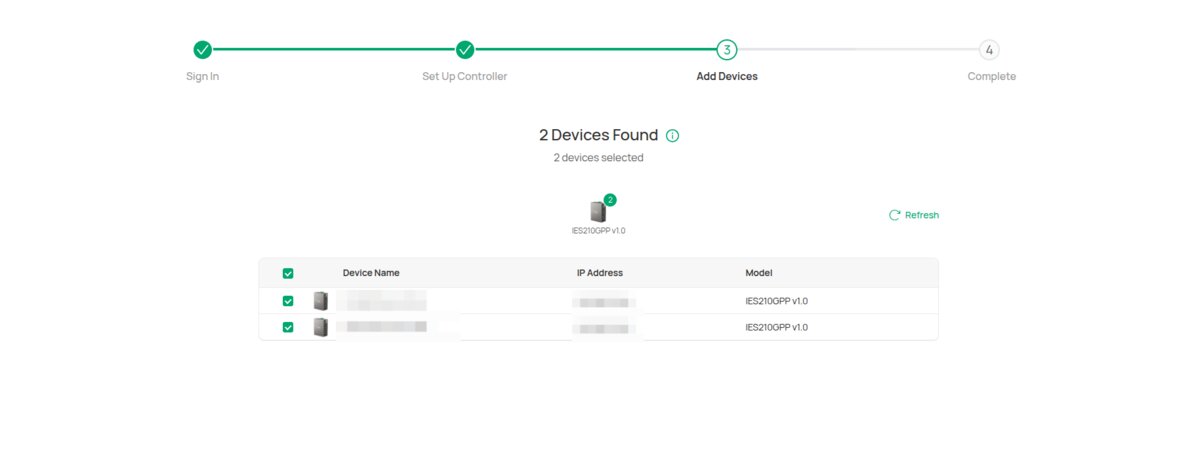
Task: Click the Refresh link text
Action: (x=922, y=215)
